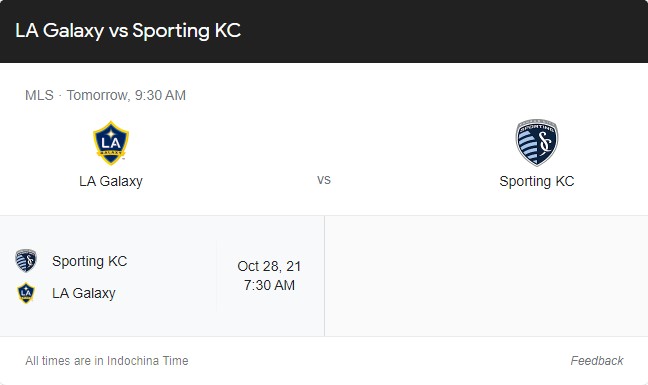
Task: Select the LA Galaxy team name under crest
Action: (x=111, y=181)
